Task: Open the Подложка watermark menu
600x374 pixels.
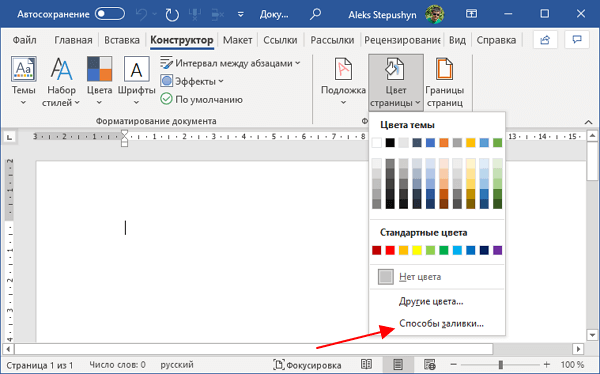Action: (343, 81)
